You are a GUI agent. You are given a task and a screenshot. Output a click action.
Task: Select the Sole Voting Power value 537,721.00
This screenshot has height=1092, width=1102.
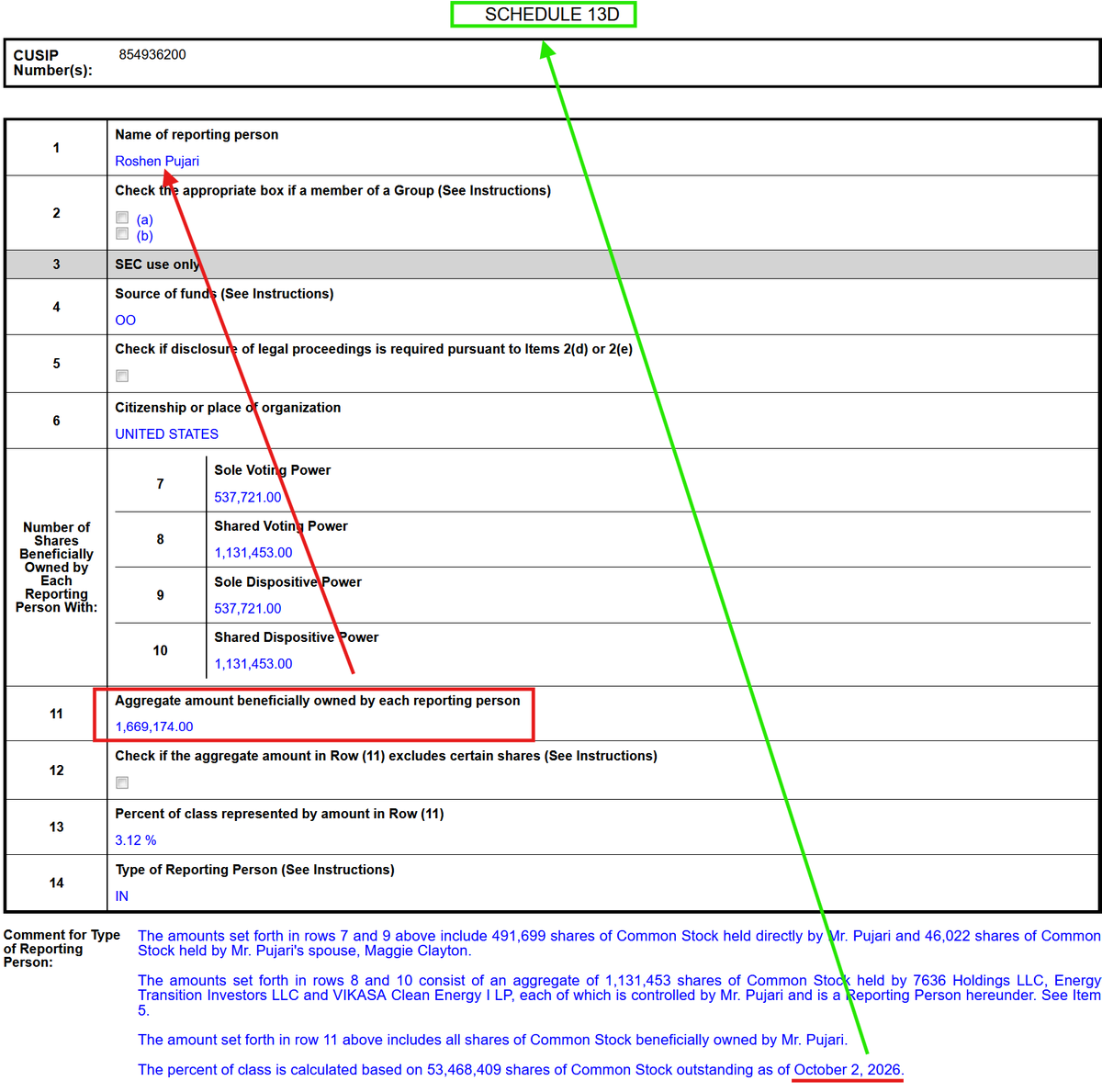(248, 498)
